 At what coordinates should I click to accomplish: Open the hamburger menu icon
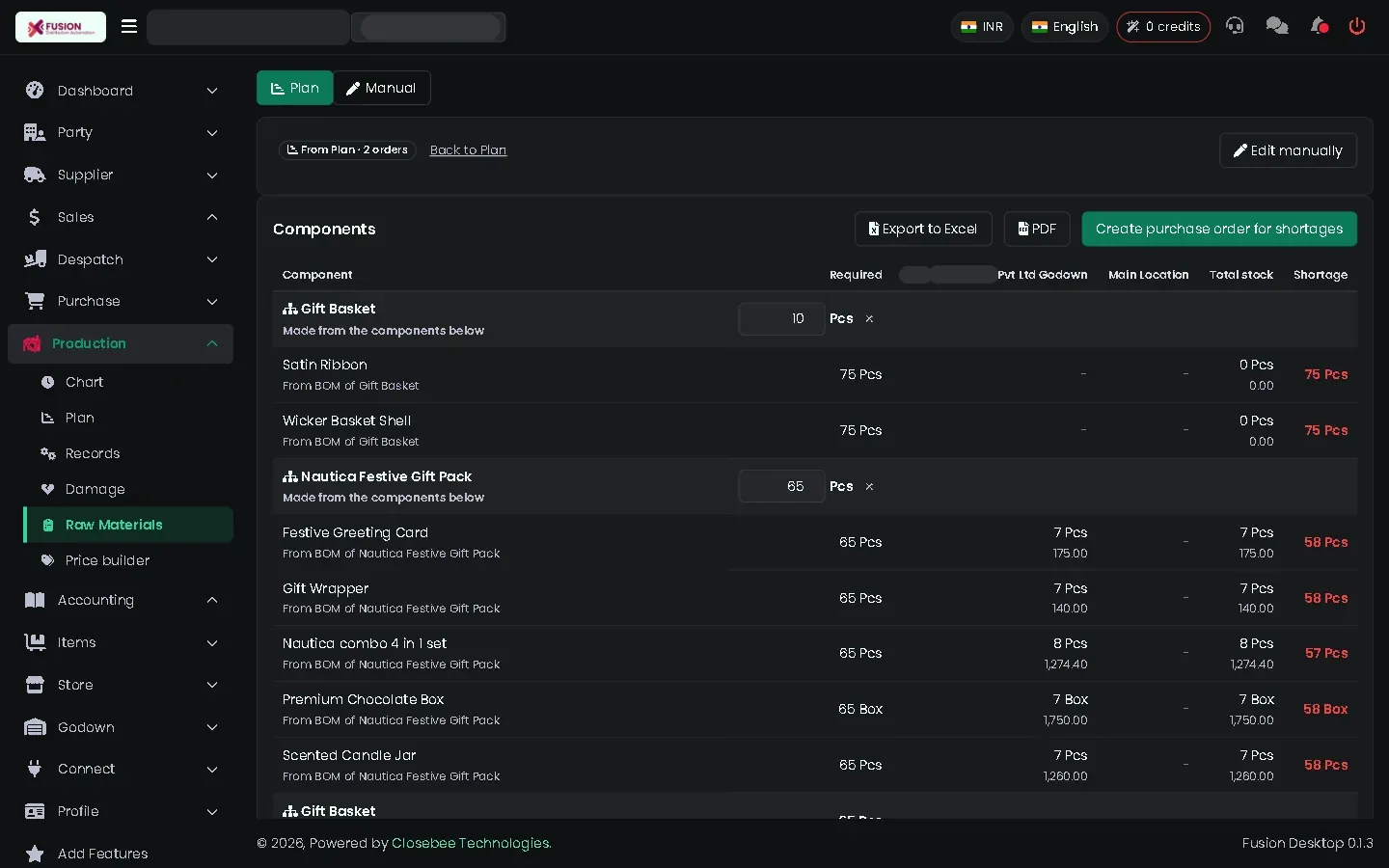click(129, 26)
